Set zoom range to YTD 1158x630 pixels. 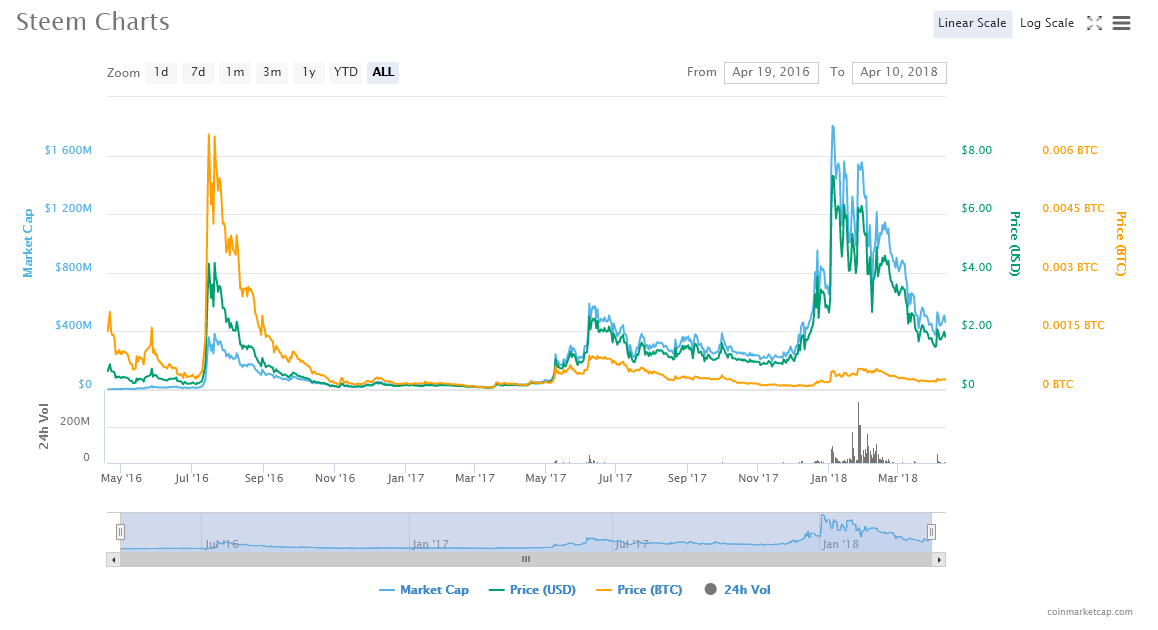(x=346, y=72)
